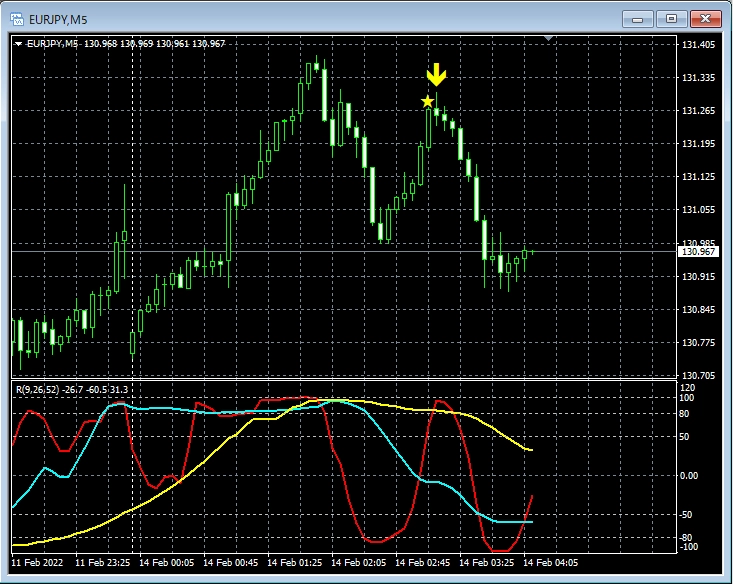Image resolution: width=734 pixels, height=584 pixels.
Task: Open the EURJPY,M5 chart dropdown triangle
Action: [19, 43]
